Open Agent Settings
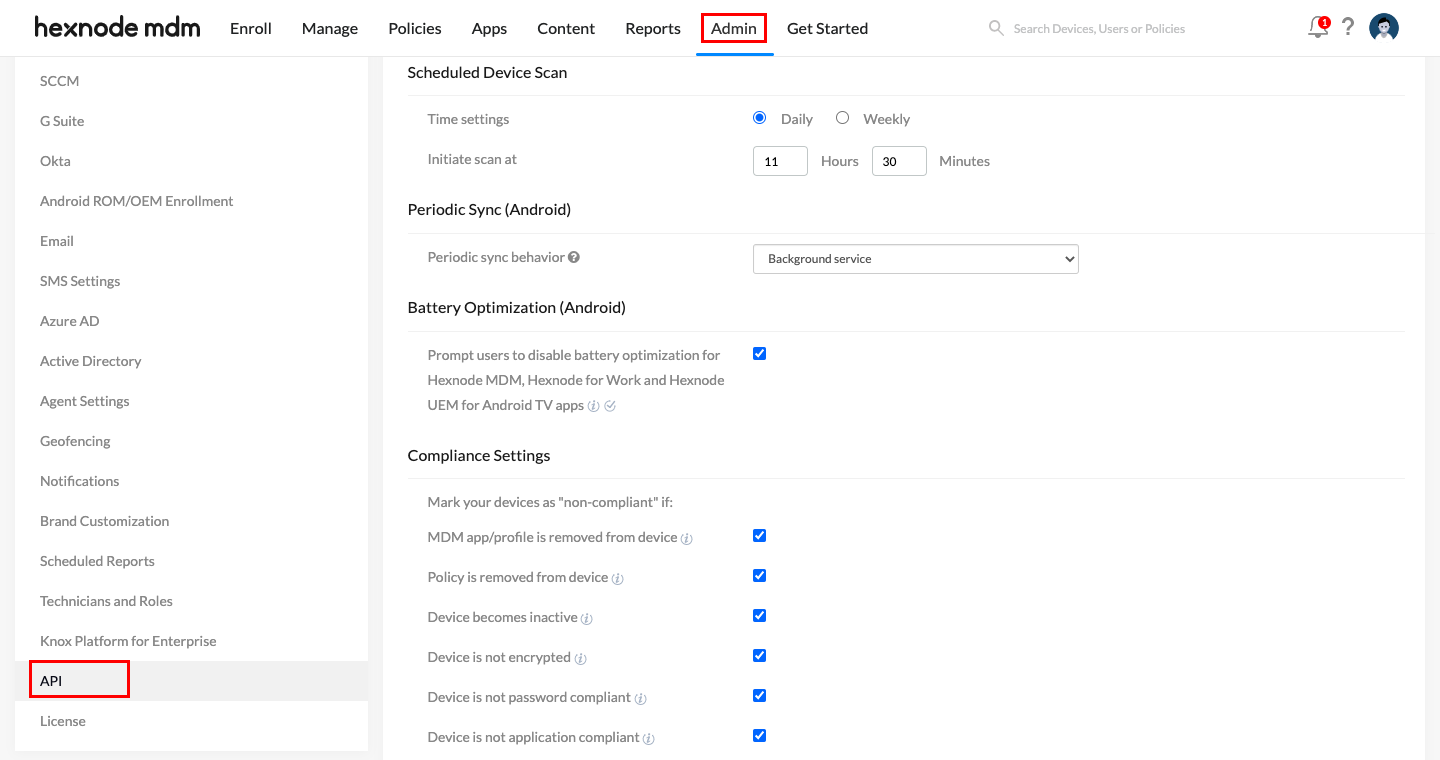This screenshot has width=1440, height=760. point(85,401)
